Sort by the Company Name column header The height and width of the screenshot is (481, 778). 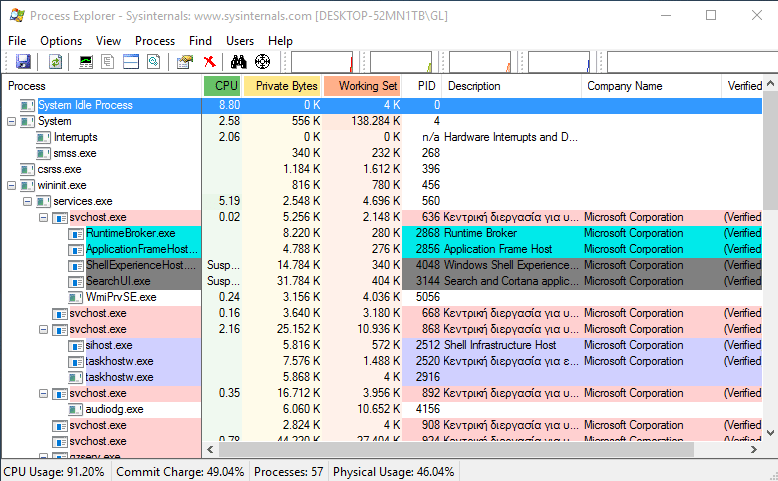click(x=651, y=86)
